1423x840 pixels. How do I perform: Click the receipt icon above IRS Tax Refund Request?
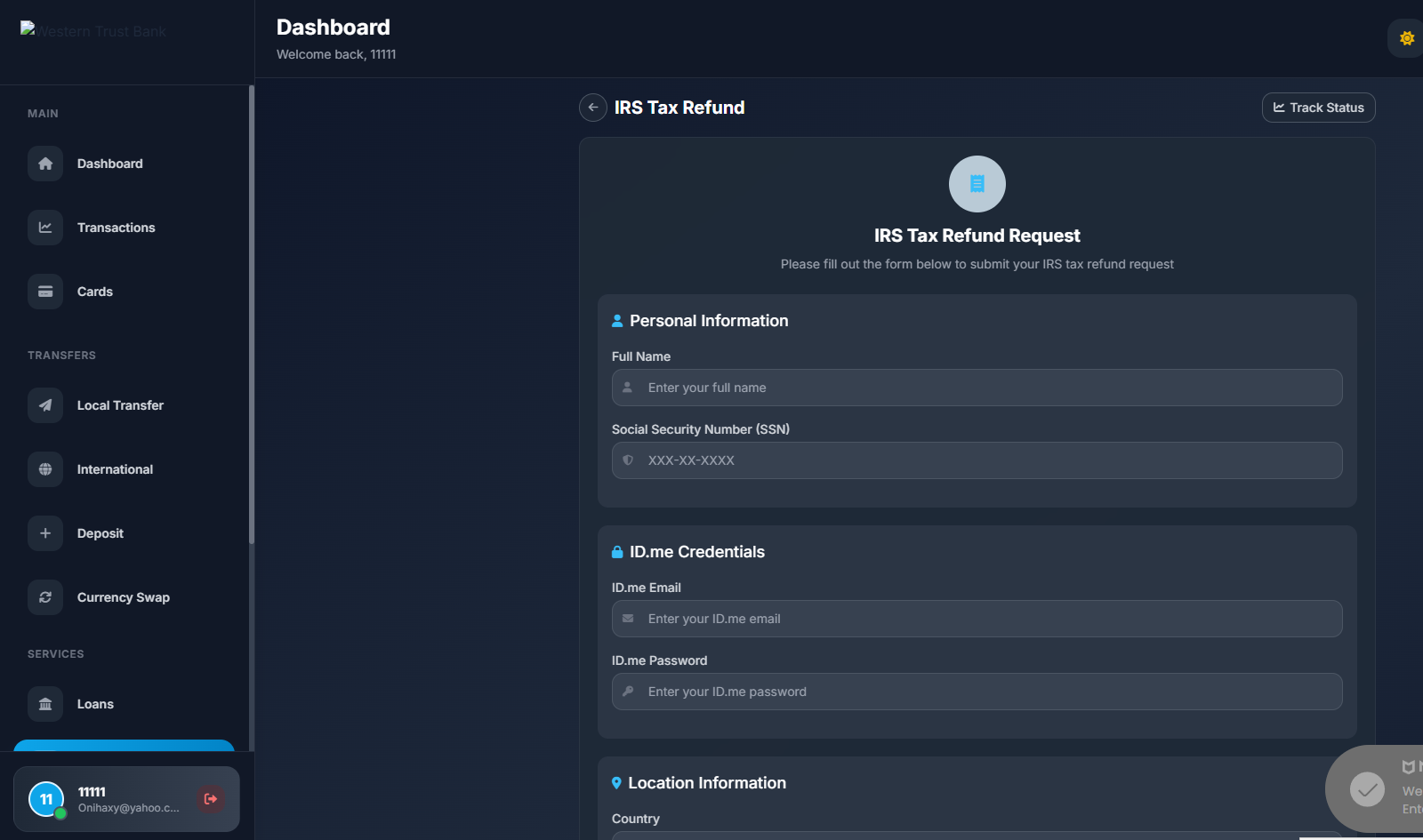[x=977, y=184]
